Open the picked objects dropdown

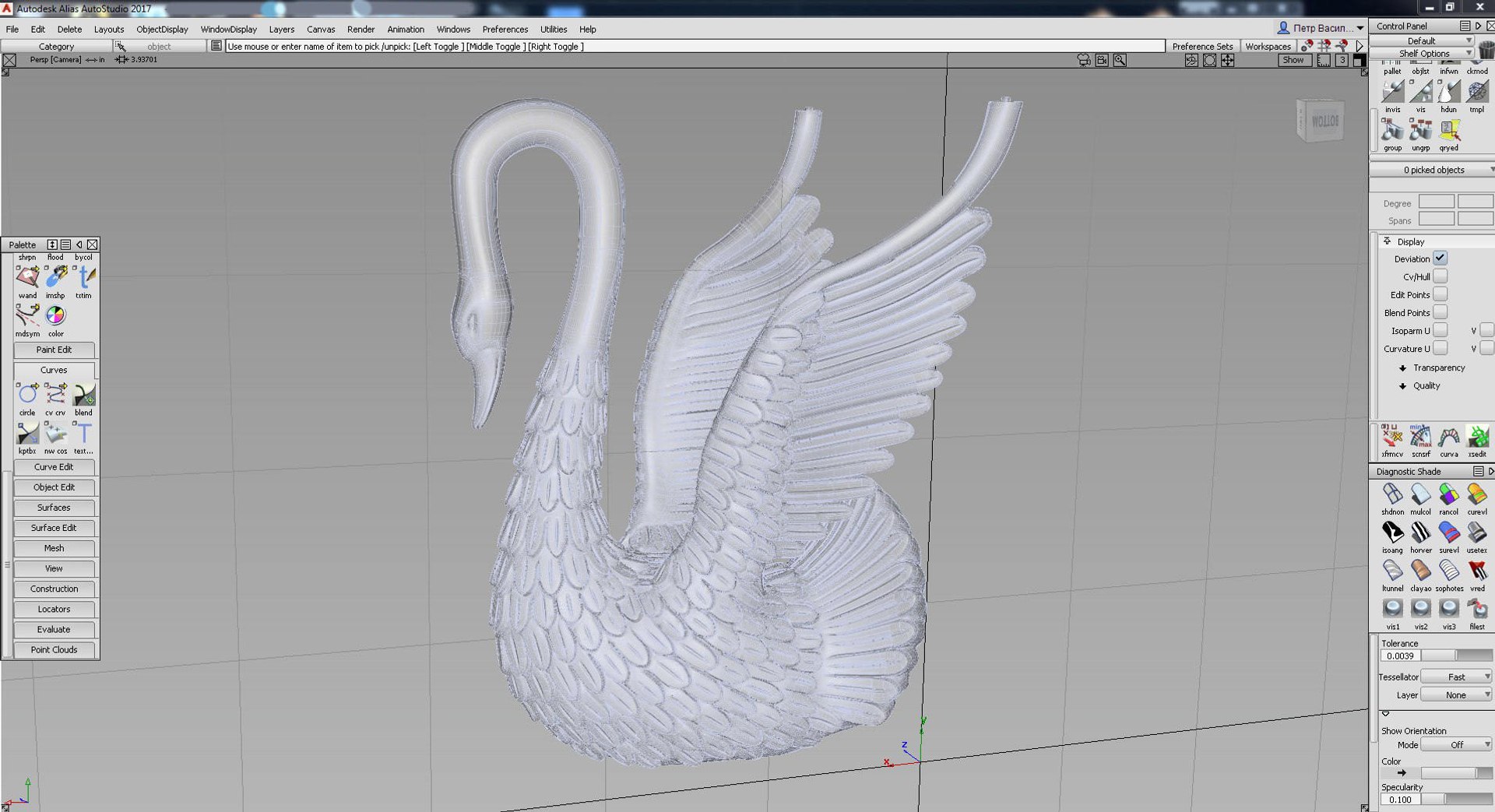(1433, 170)
